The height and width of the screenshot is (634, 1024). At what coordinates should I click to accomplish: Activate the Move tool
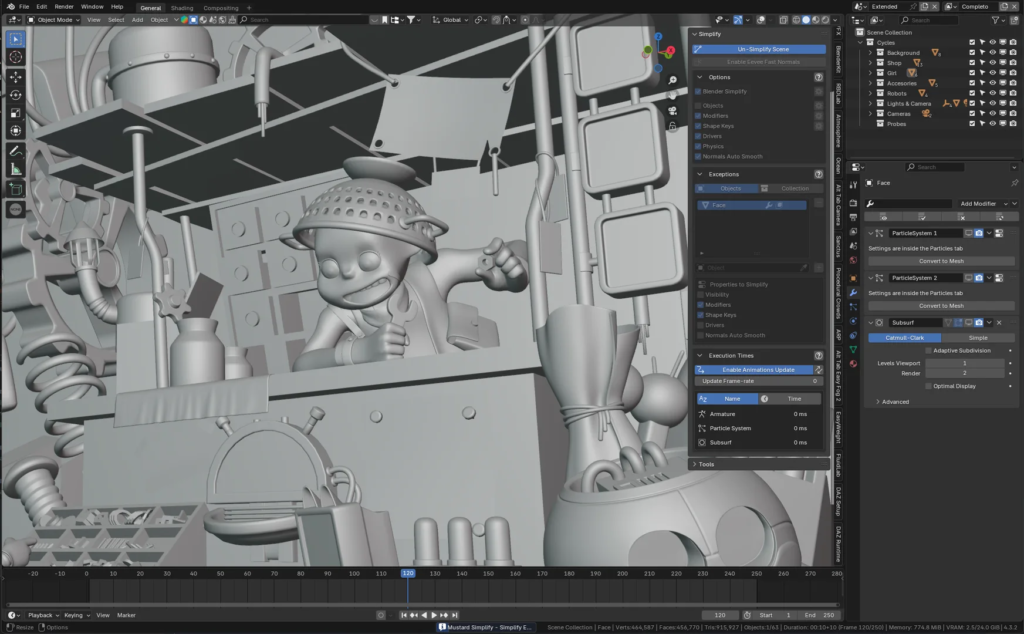(x=16, y=77)
